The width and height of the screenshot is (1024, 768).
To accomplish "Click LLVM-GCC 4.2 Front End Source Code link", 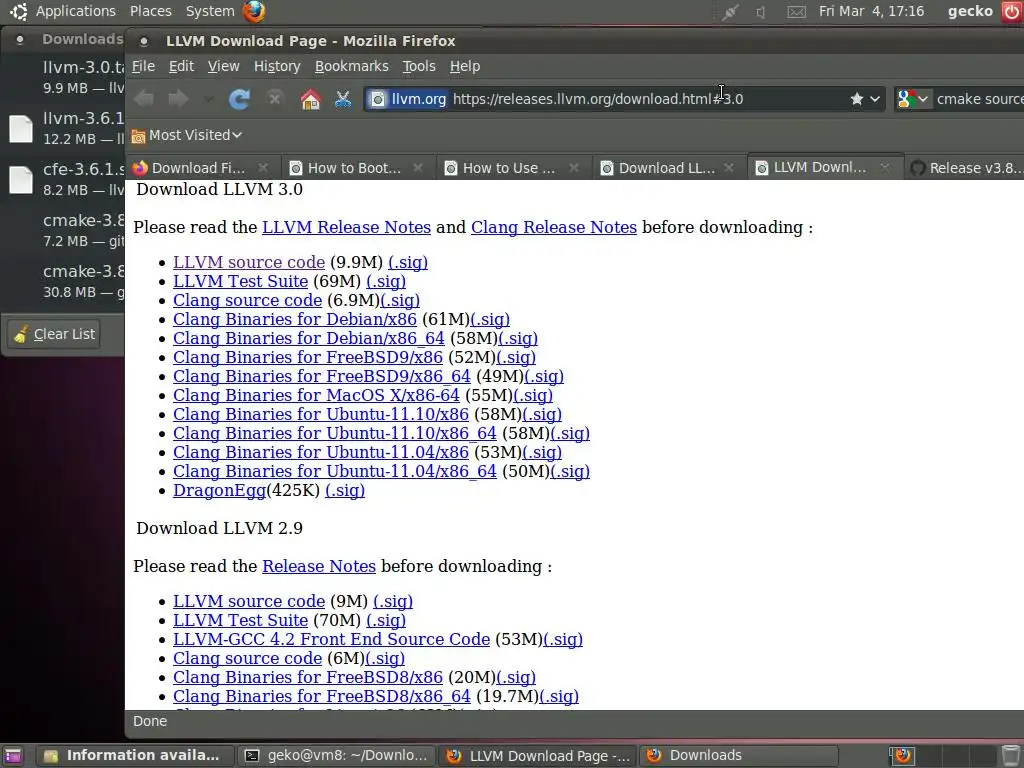I will tap(332, 639).
